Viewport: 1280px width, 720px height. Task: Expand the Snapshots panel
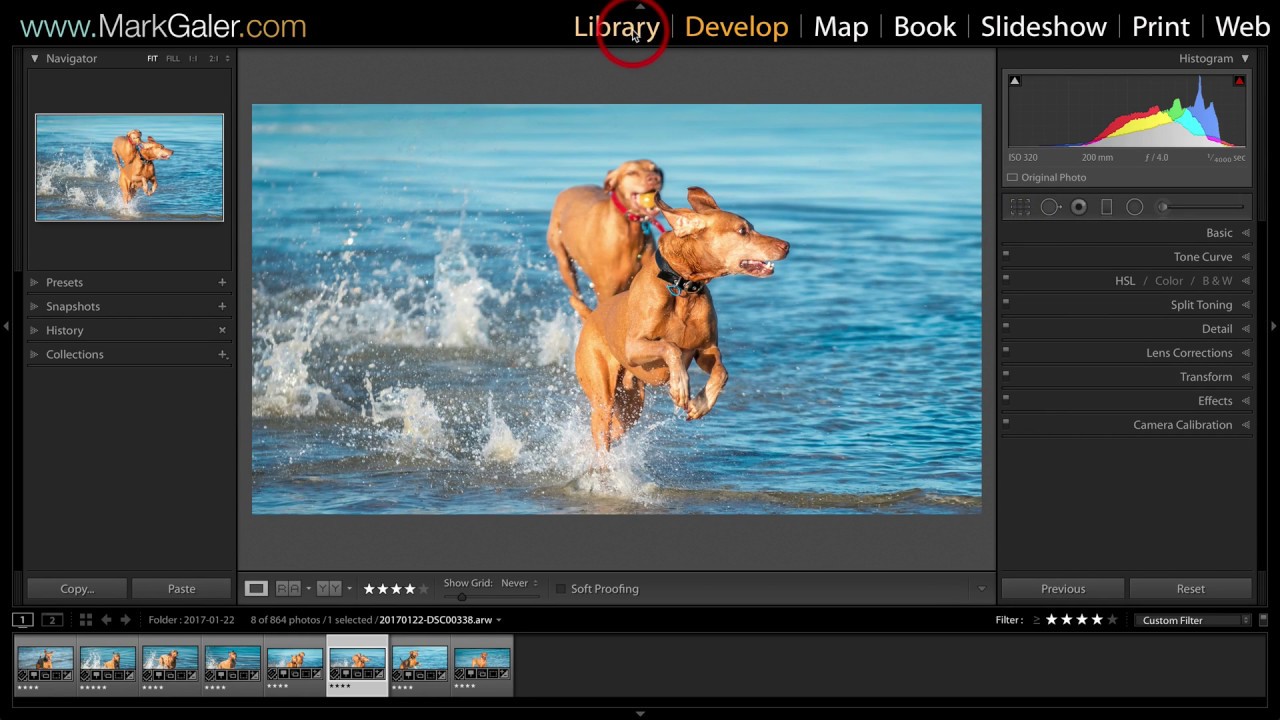(x=34, y=306)
